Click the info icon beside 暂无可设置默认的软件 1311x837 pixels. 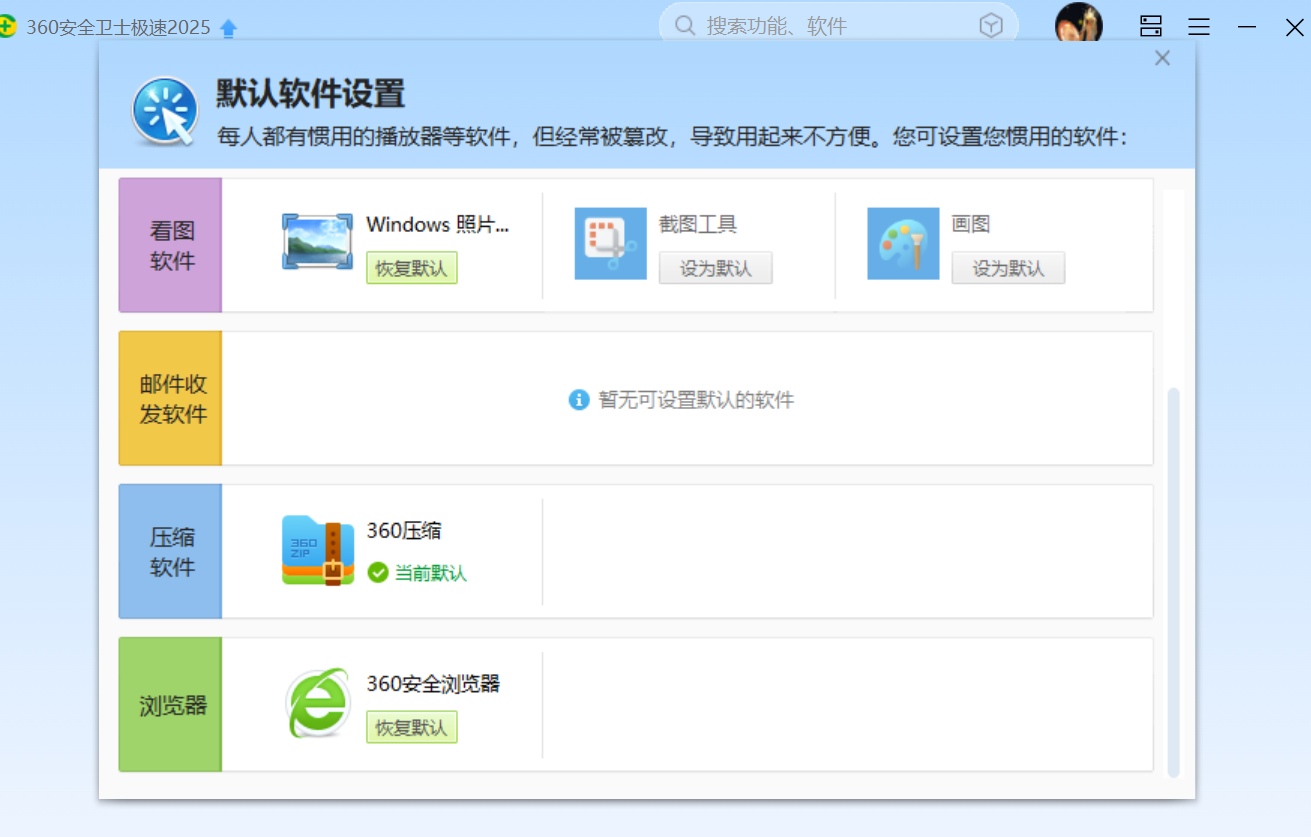579,400
